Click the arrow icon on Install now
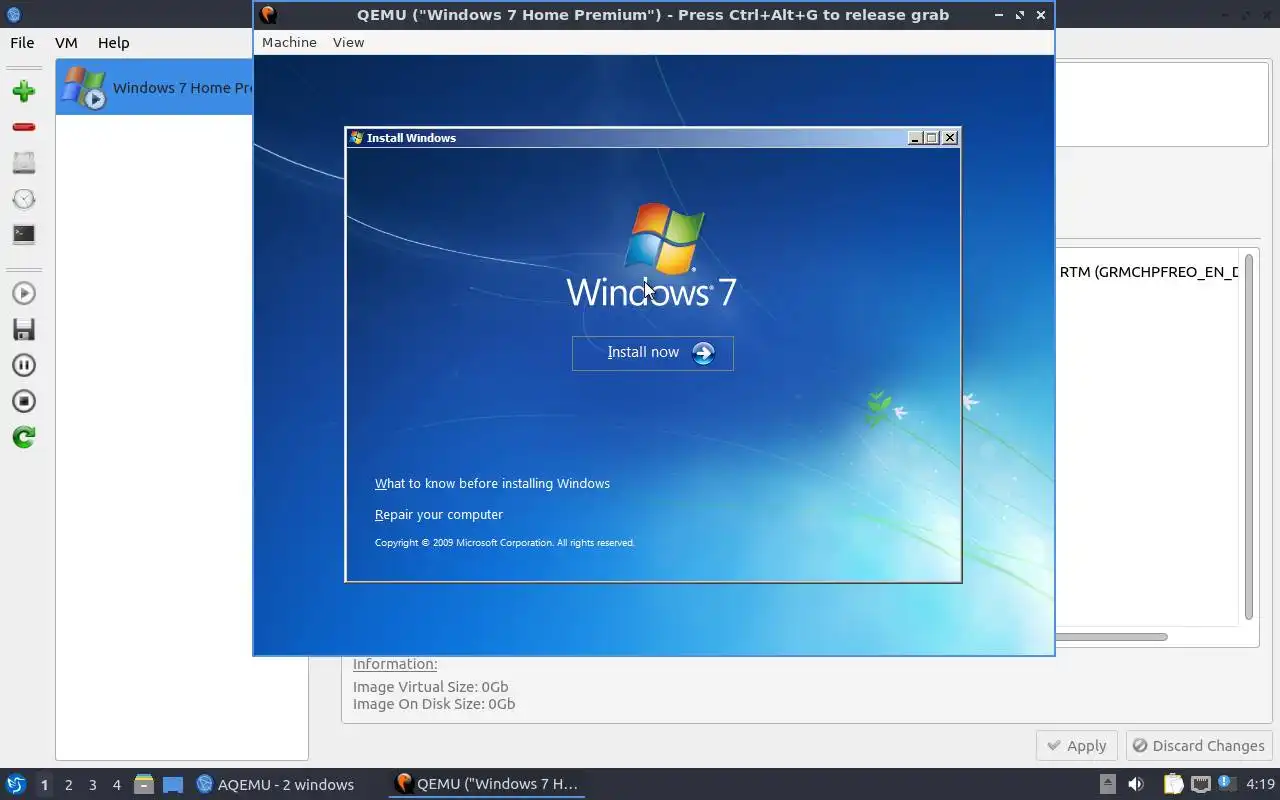 coord(703,353)
